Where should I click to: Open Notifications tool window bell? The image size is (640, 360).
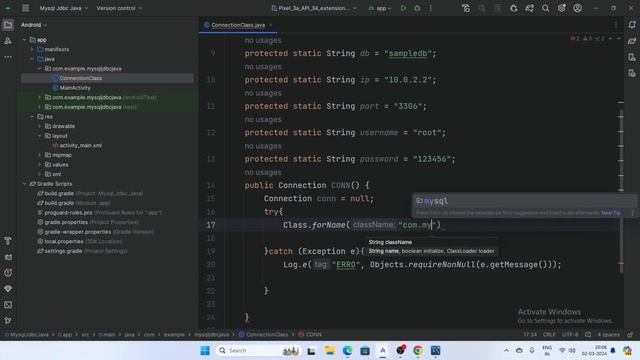pos(632,25)
